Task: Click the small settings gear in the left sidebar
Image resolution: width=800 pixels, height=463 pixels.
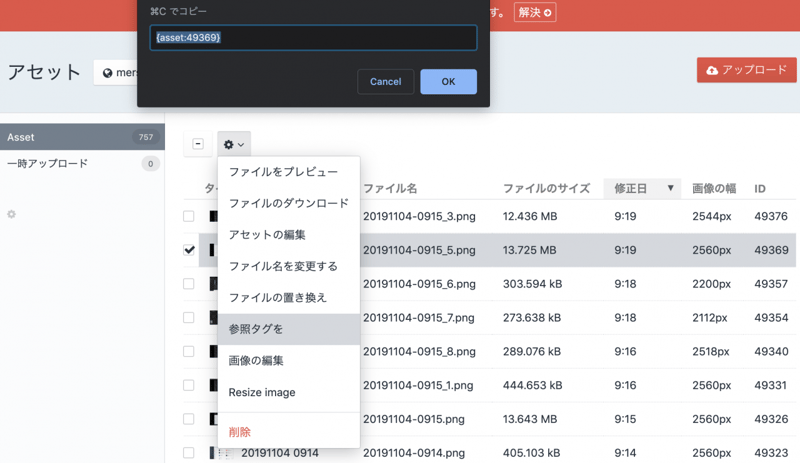Action: [11, 214]
